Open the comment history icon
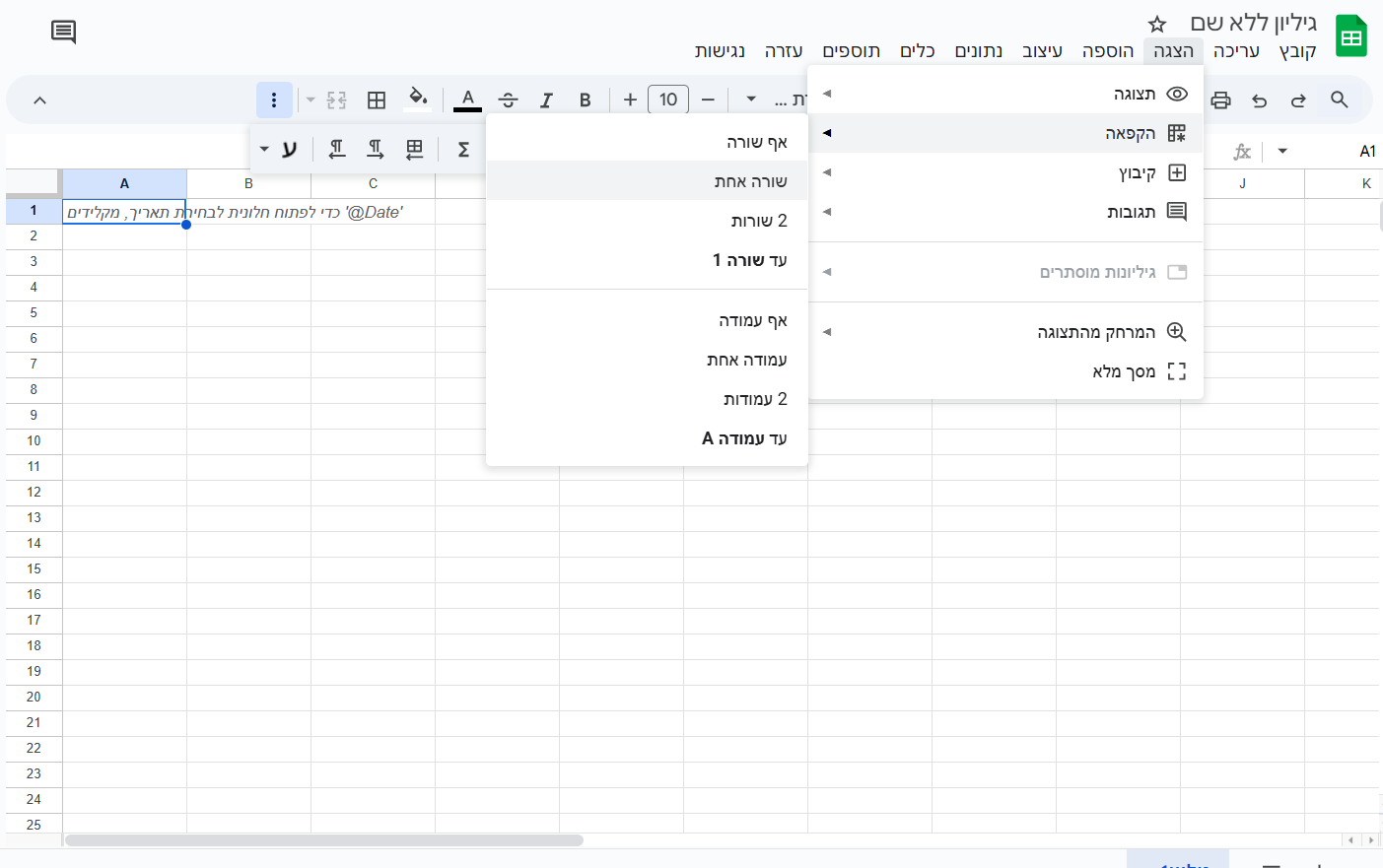The height and width of the screenshot is (868, 1383). click(x=63, y=32)
